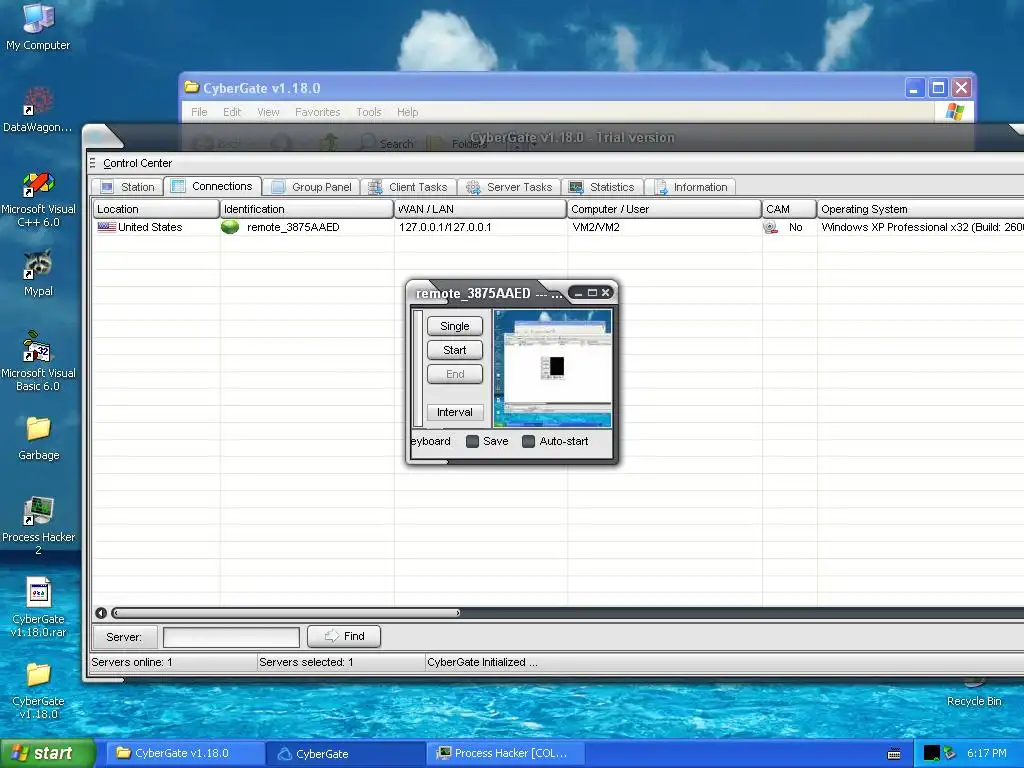Screen dimensions: 1024x768
Task: Open the Garbage folder icon
Action: coord(38,438)
